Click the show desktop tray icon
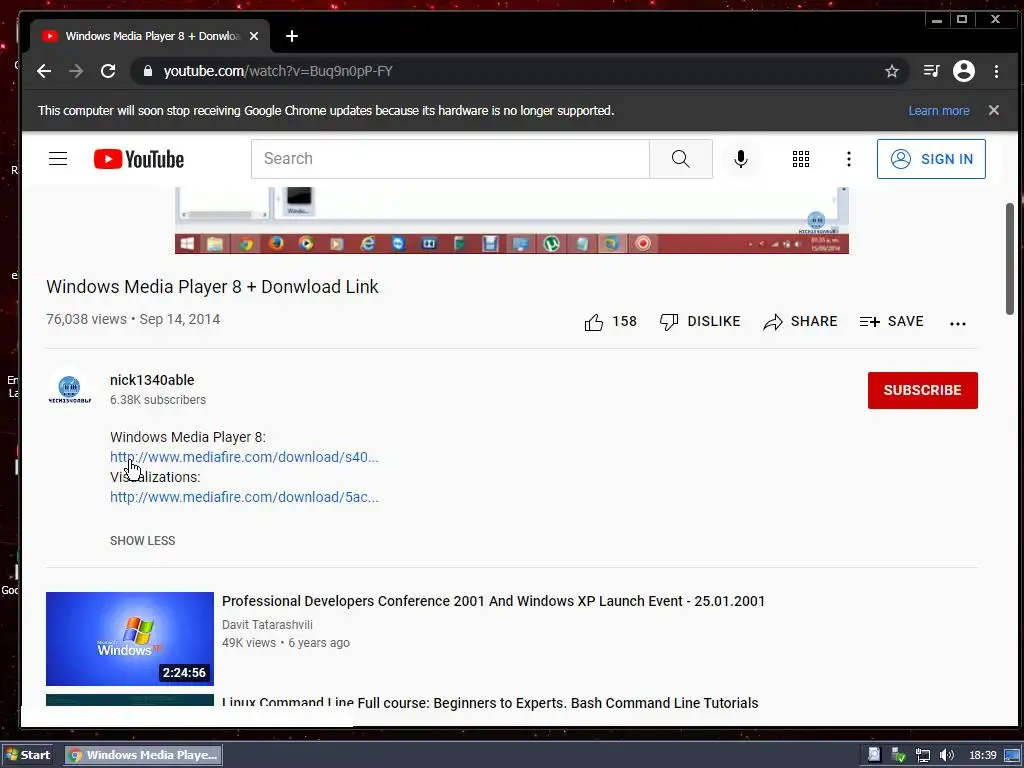This screenshot has height=768, width=1024. [1012, 756]
